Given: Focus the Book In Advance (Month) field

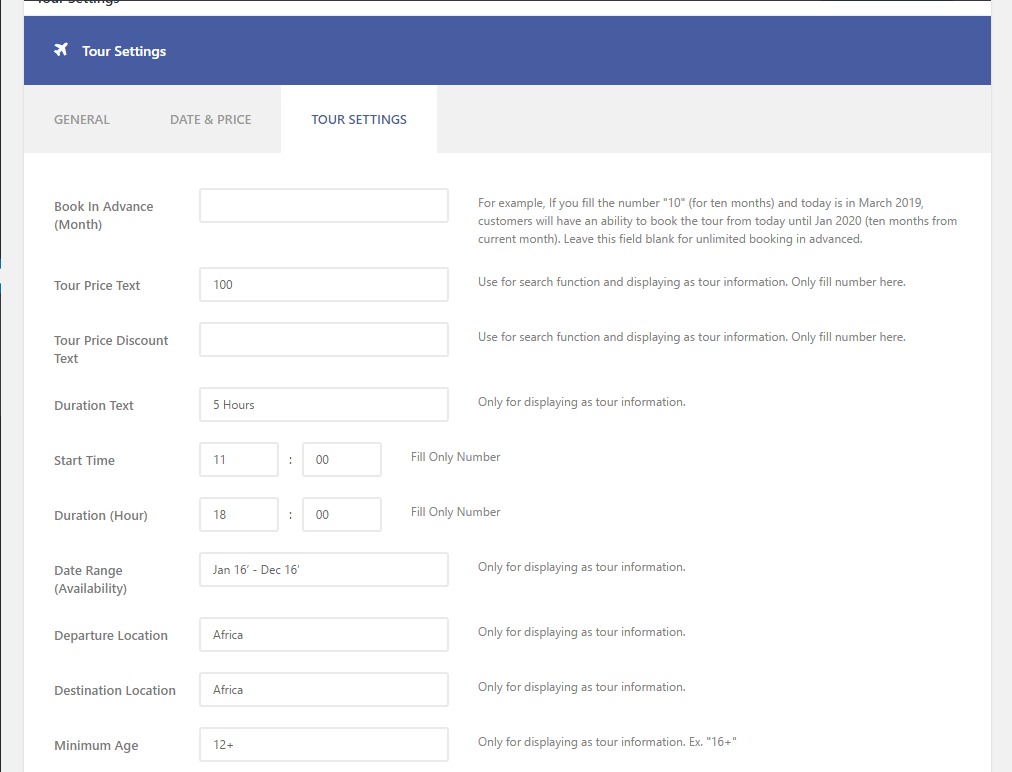Looking at the screenshot, I should pyautogui.click(x=324, y=206).
